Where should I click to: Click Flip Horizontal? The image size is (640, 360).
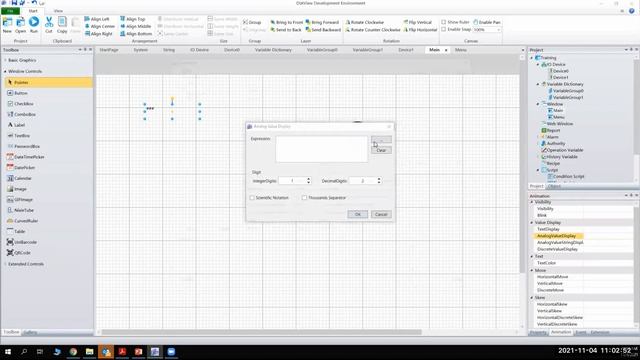[x=420, y=29]
